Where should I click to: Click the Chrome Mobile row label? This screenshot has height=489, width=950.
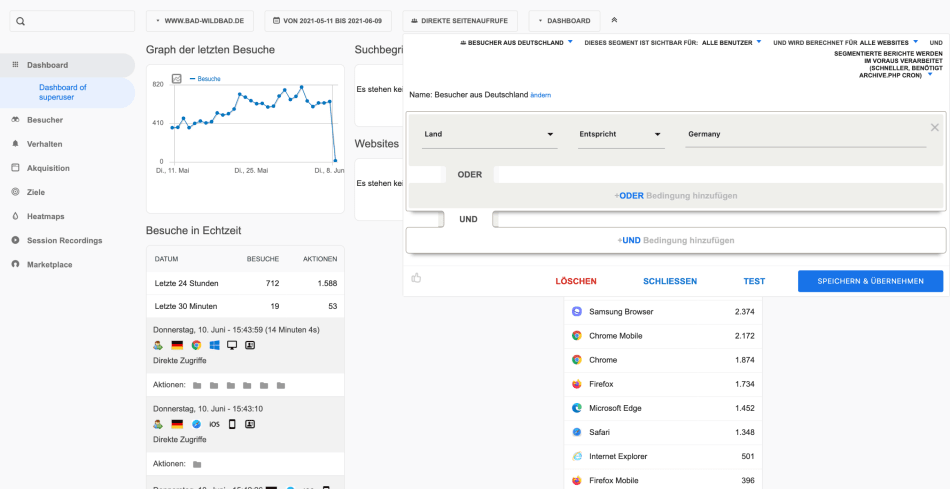tap(616, 336)
